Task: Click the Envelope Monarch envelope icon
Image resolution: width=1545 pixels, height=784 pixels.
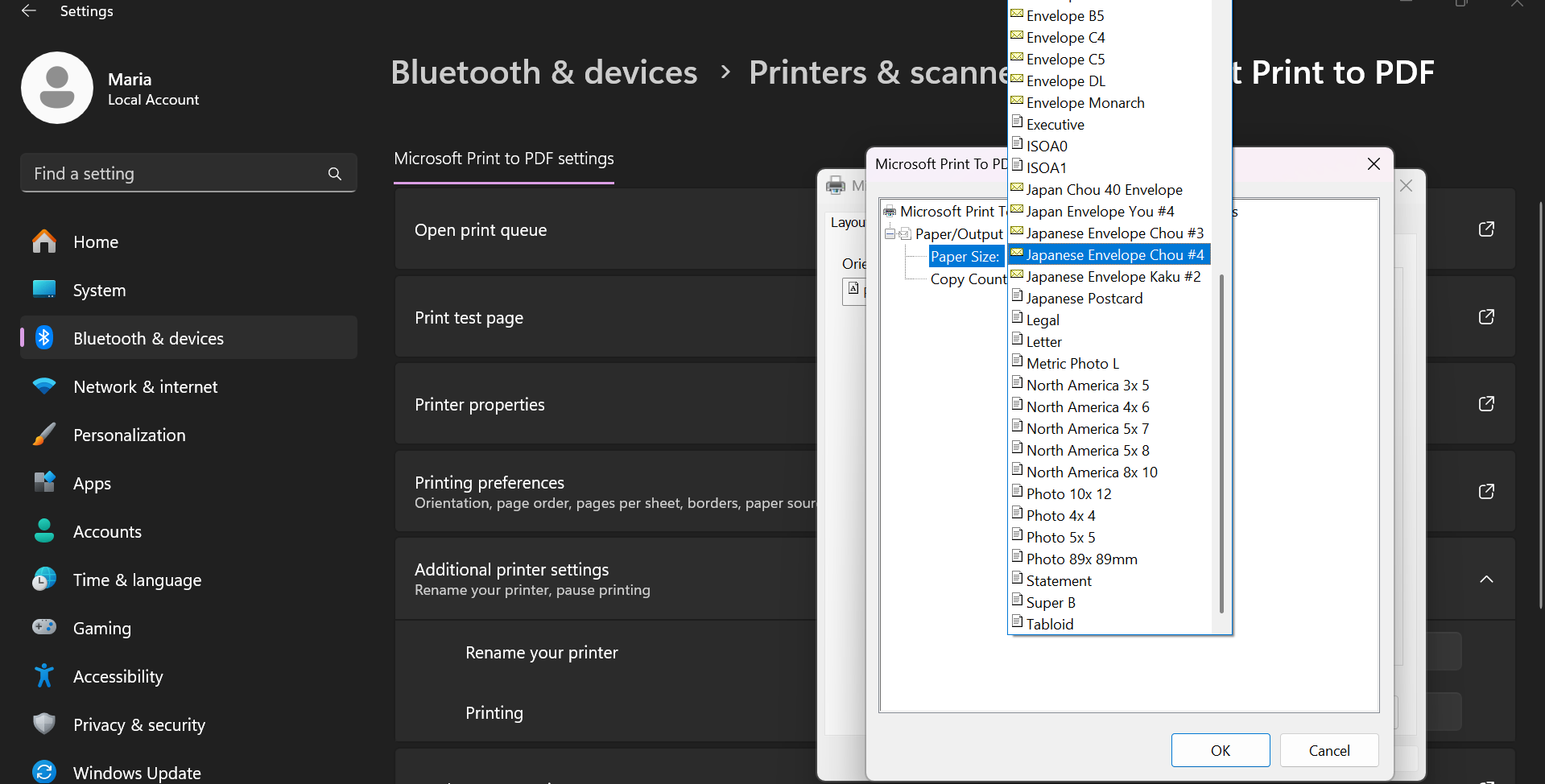Action: pos(1017,101)
